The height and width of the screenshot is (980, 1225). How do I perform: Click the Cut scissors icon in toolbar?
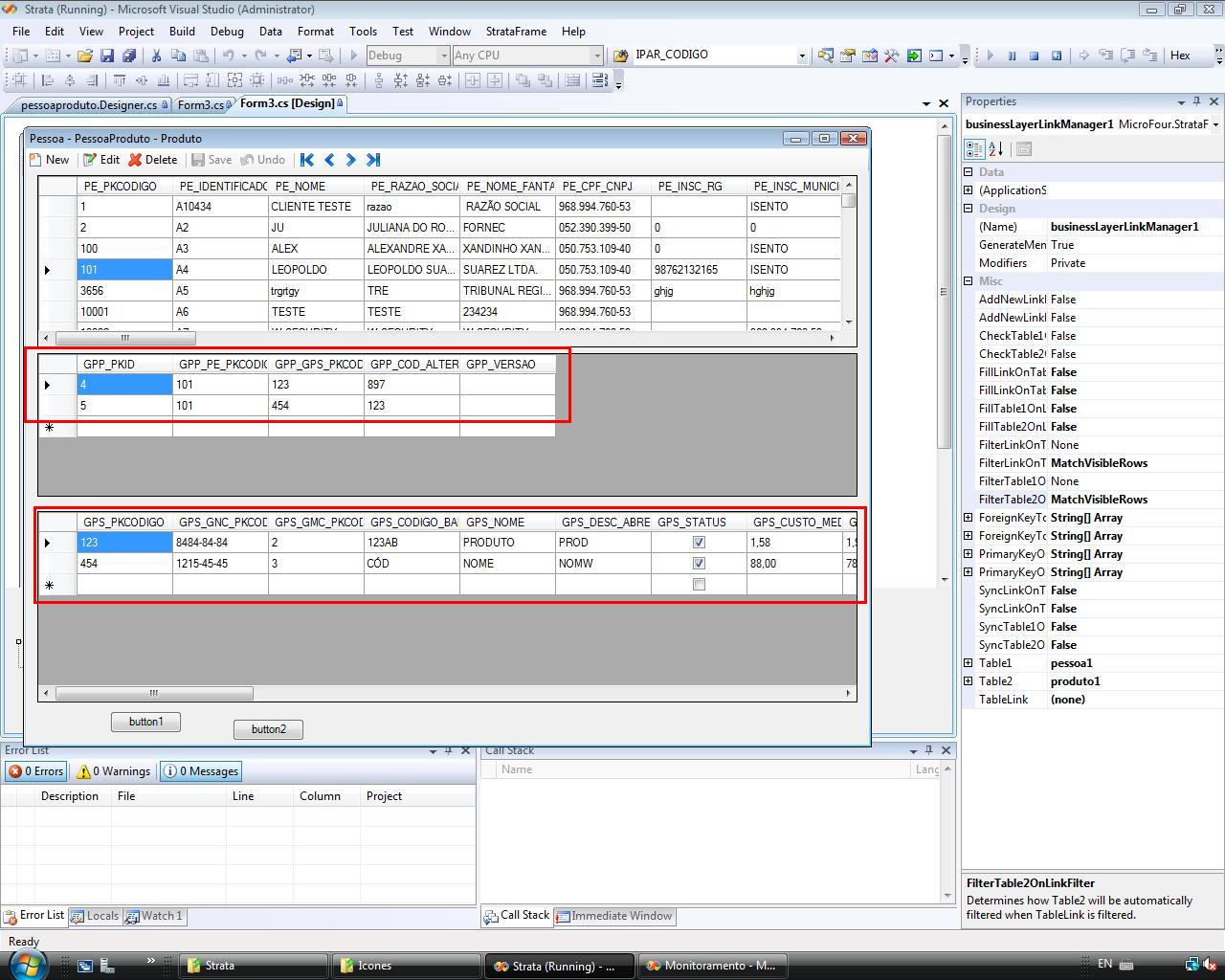pos(157,56)
